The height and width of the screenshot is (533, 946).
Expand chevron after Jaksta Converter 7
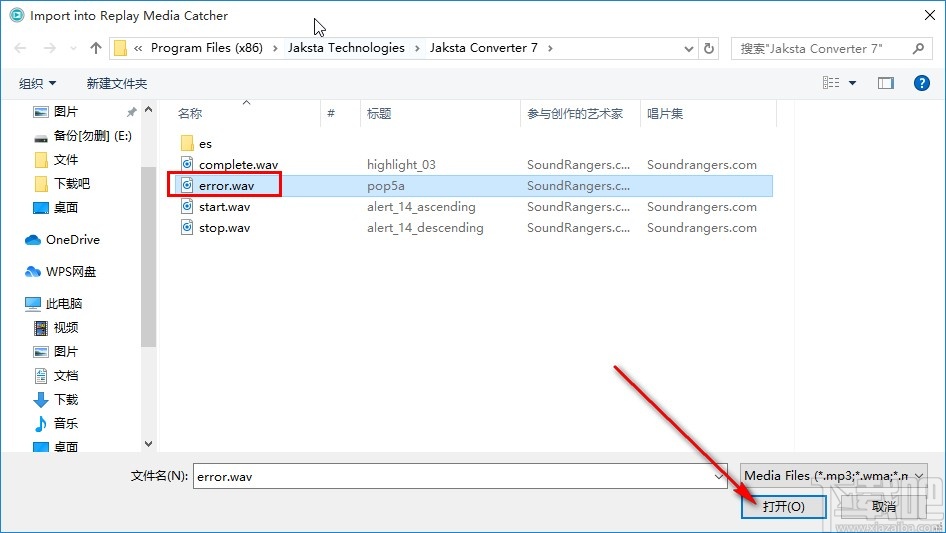(x=550, y=48)
